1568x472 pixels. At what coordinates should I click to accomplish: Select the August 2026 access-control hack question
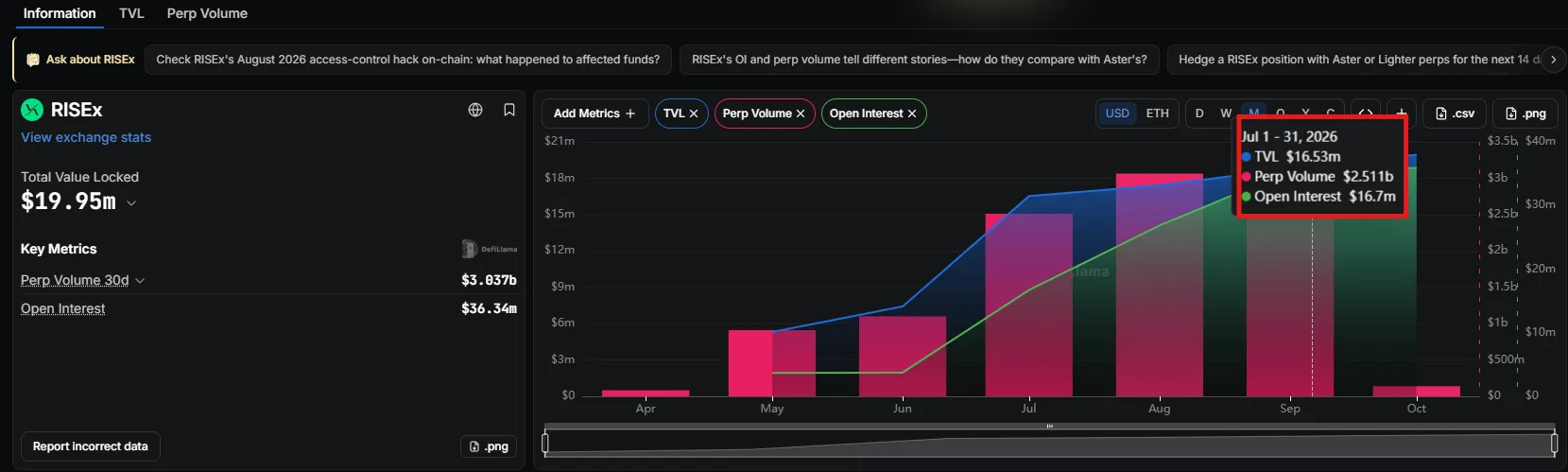tap(408, 60)
